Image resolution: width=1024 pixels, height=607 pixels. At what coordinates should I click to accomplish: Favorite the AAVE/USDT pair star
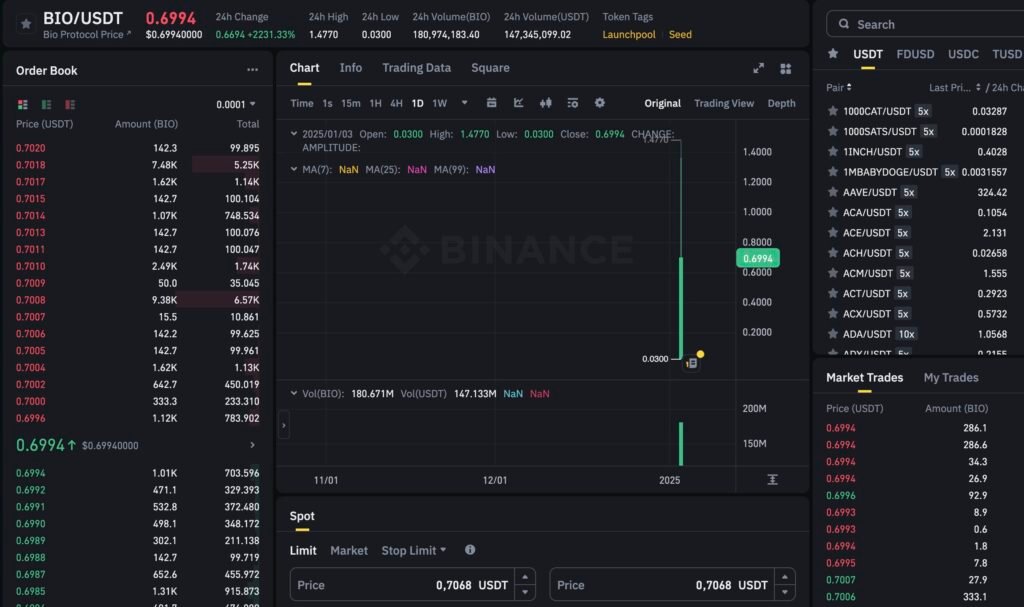[833, 192]
